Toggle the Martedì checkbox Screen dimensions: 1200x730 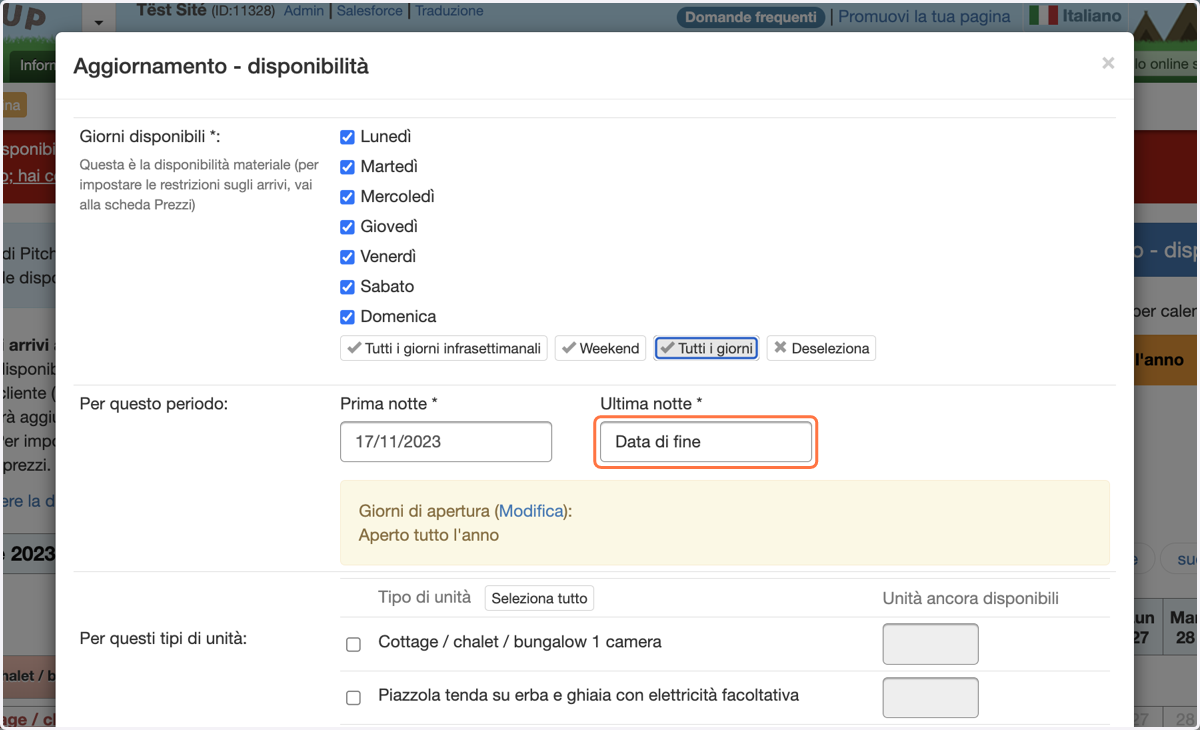347,167
